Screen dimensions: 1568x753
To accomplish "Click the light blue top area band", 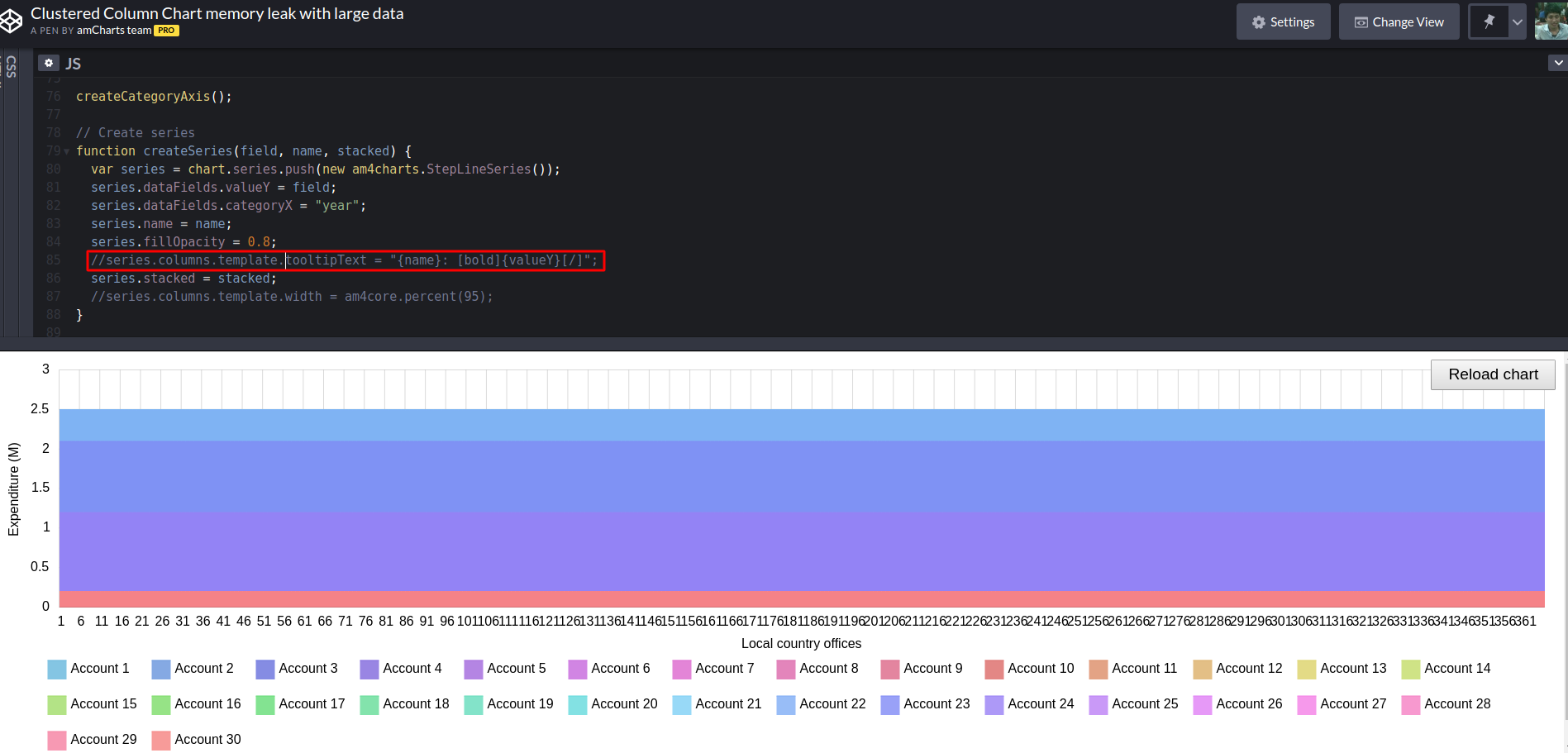I will [802, 425].
